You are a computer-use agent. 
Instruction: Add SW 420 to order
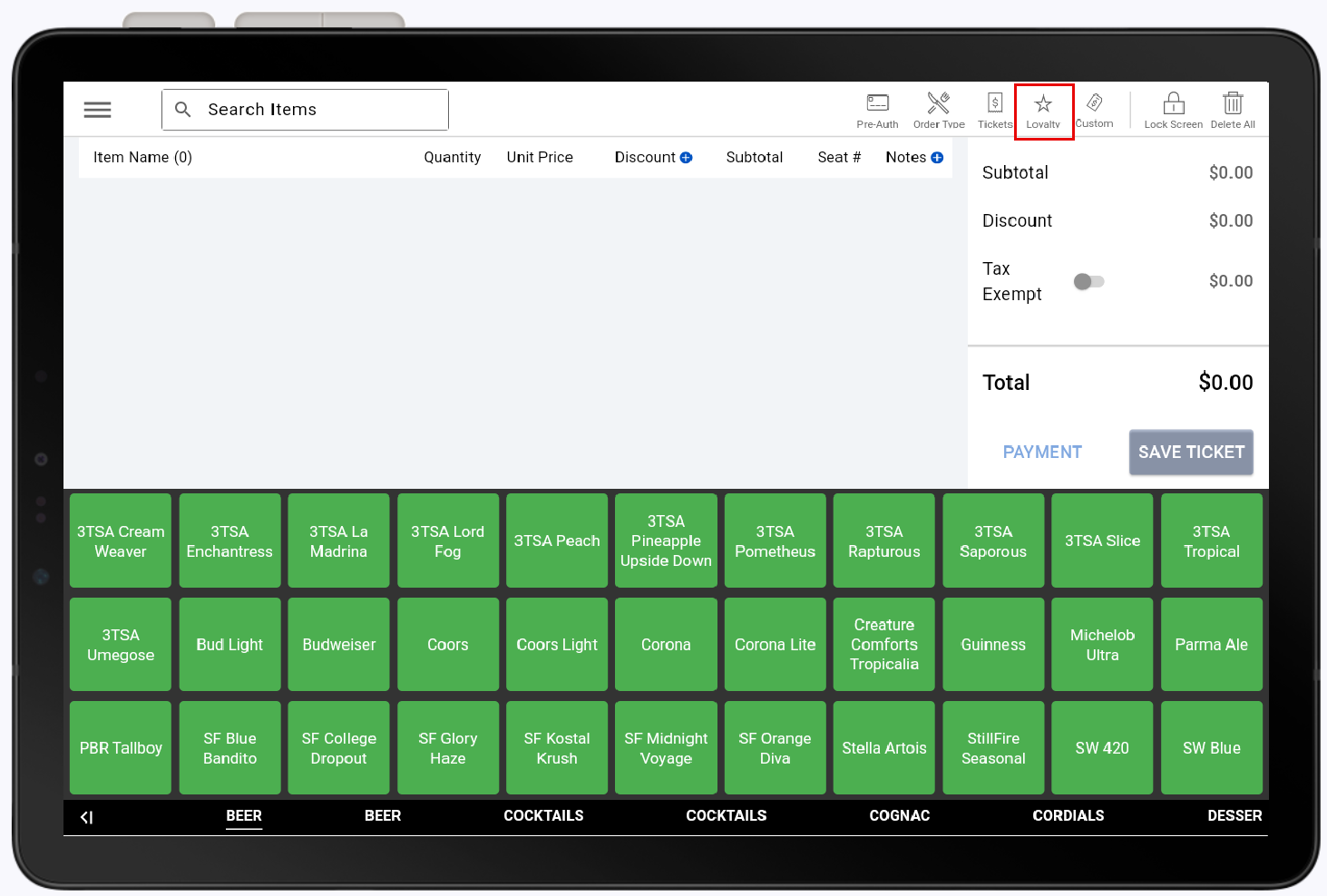[1102, 748]
